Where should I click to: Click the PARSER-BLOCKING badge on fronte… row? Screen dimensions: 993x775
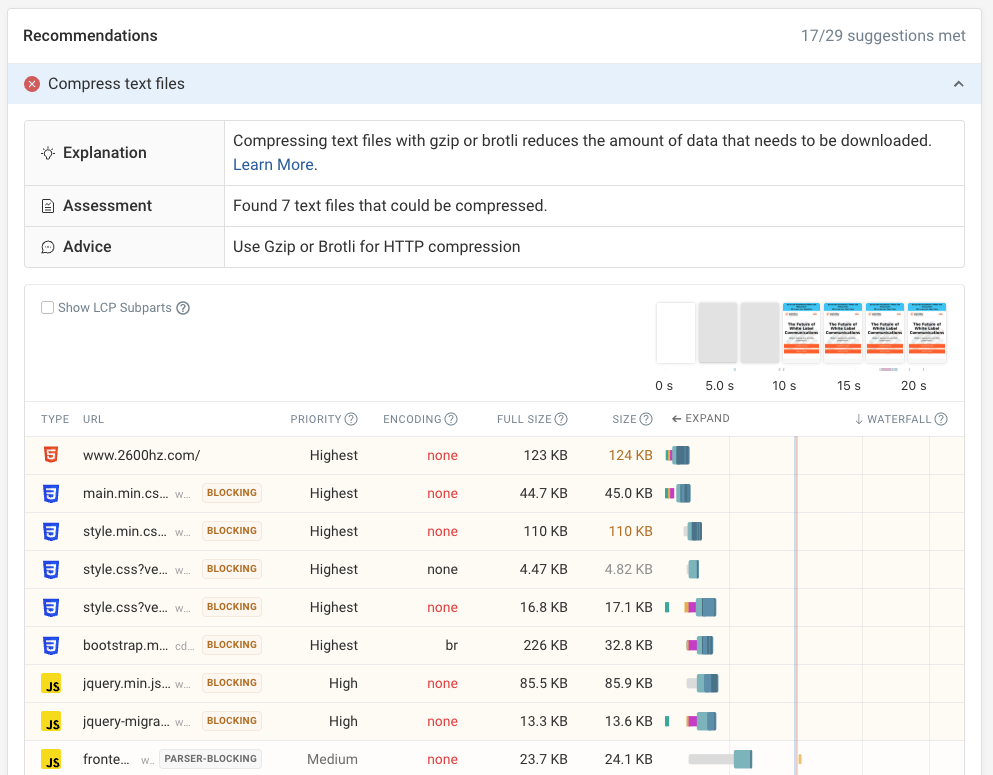click(210, 759)
